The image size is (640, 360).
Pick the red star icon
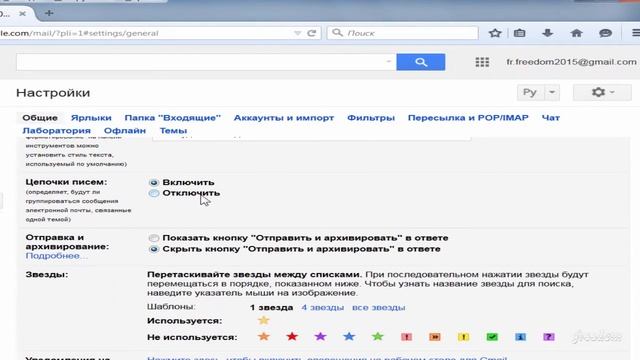coord(292,337)
